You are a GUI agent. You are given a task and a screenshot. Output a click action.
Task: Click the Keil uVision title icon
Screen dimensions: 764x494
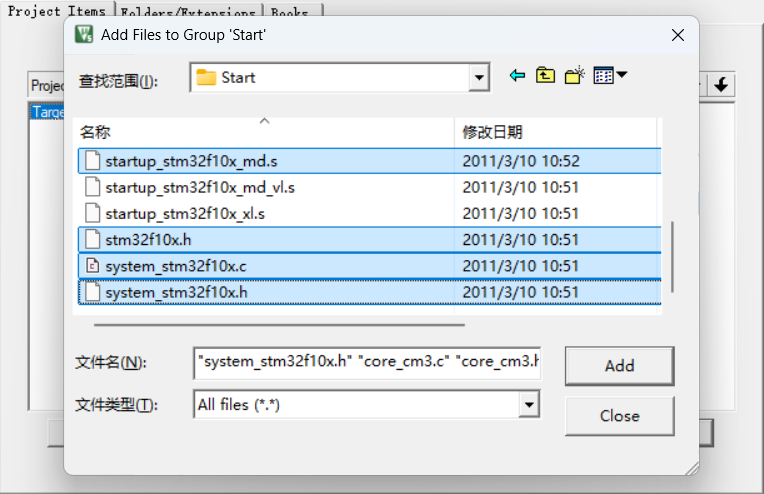[x=84, y=35]
